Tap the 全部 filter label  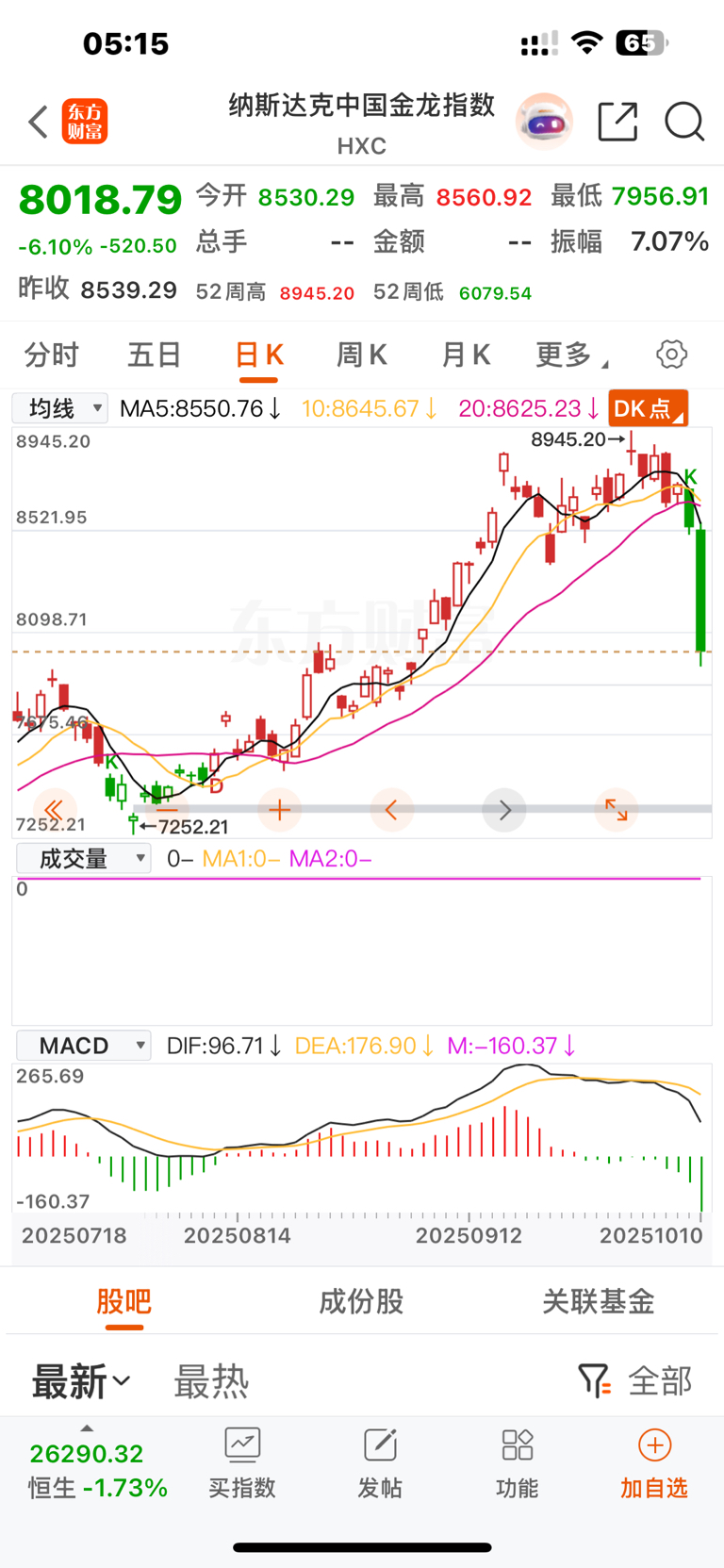(660, 1381)
